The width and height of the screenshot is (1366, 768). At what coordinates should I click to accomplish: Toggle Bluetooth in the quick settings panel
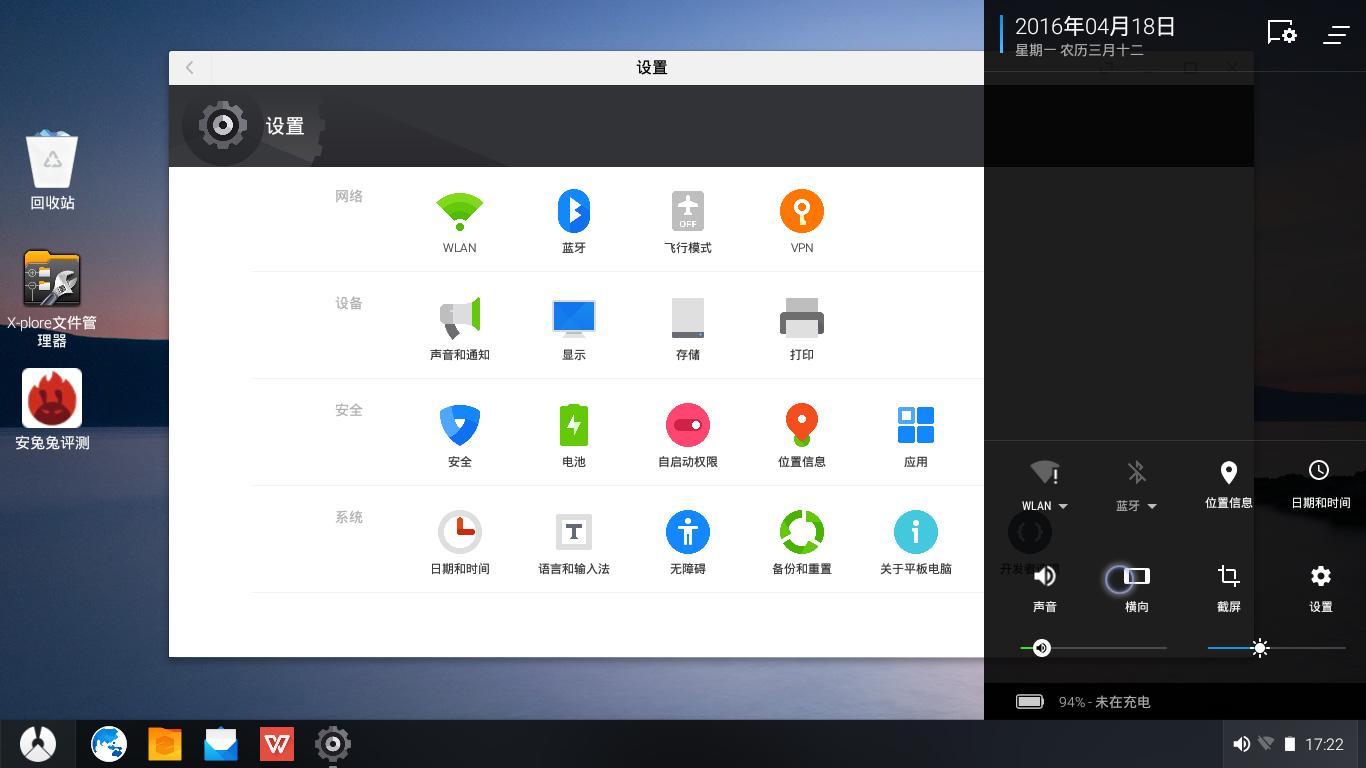(1136, 472)
